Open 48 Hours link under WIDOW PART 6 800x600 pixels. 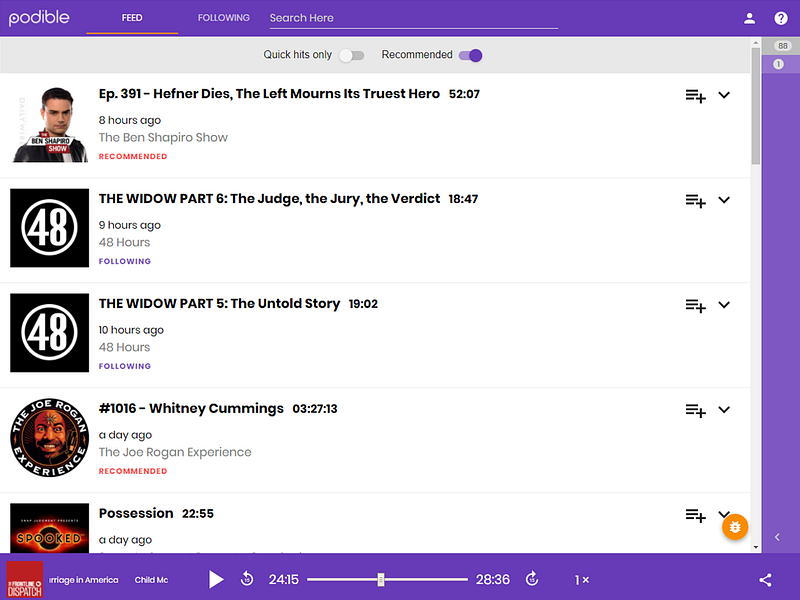124,242
